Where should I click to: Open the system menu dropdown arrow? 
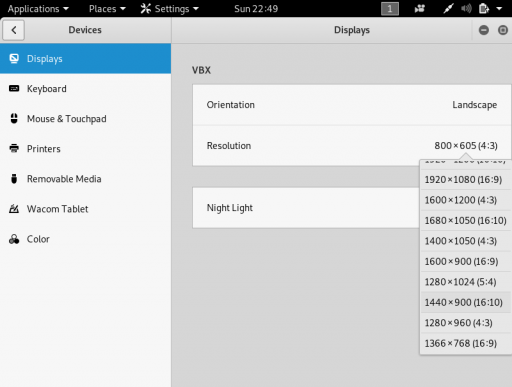[x=499, y=9]
